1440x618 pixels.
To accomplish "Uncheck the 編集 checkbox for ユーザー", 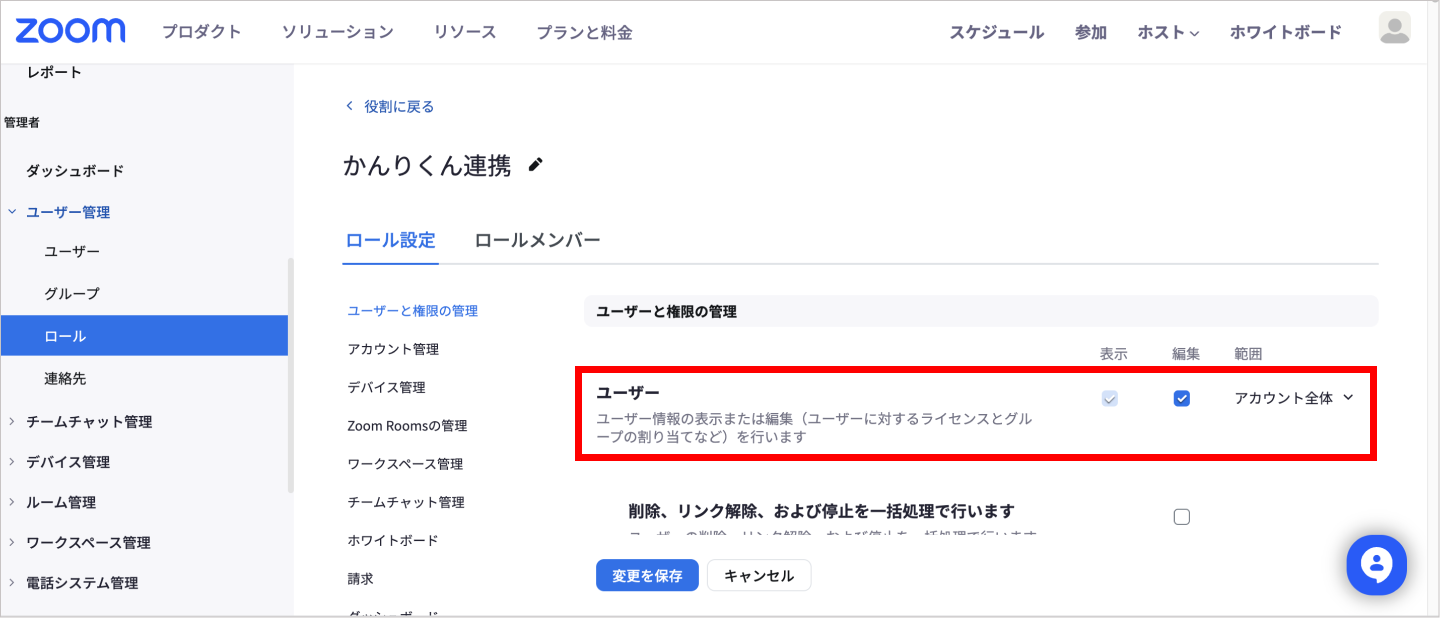I will pyautogui.click(x=1181, y=398).
